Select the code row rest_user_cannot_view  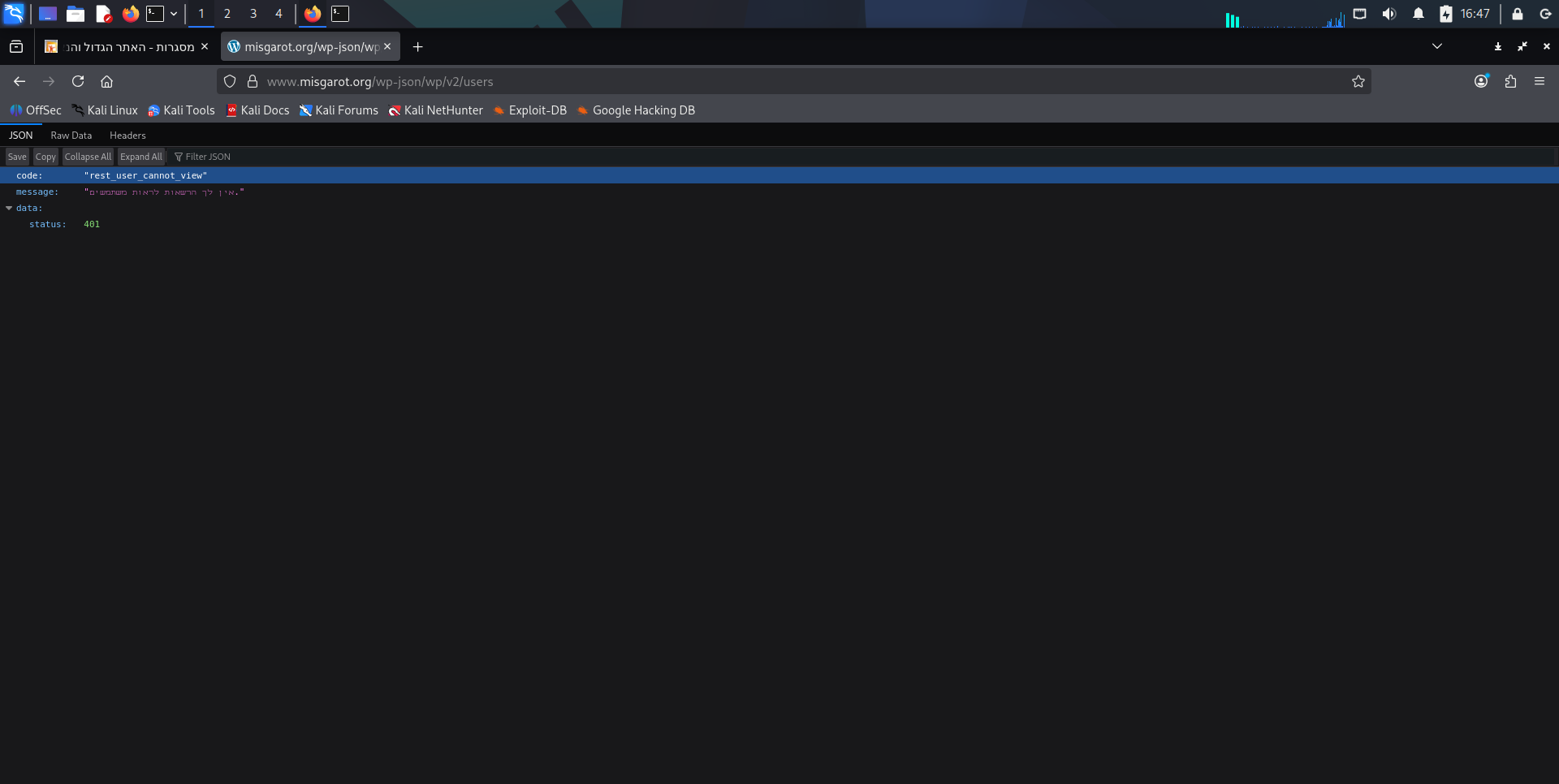click(x=779, y=175)
